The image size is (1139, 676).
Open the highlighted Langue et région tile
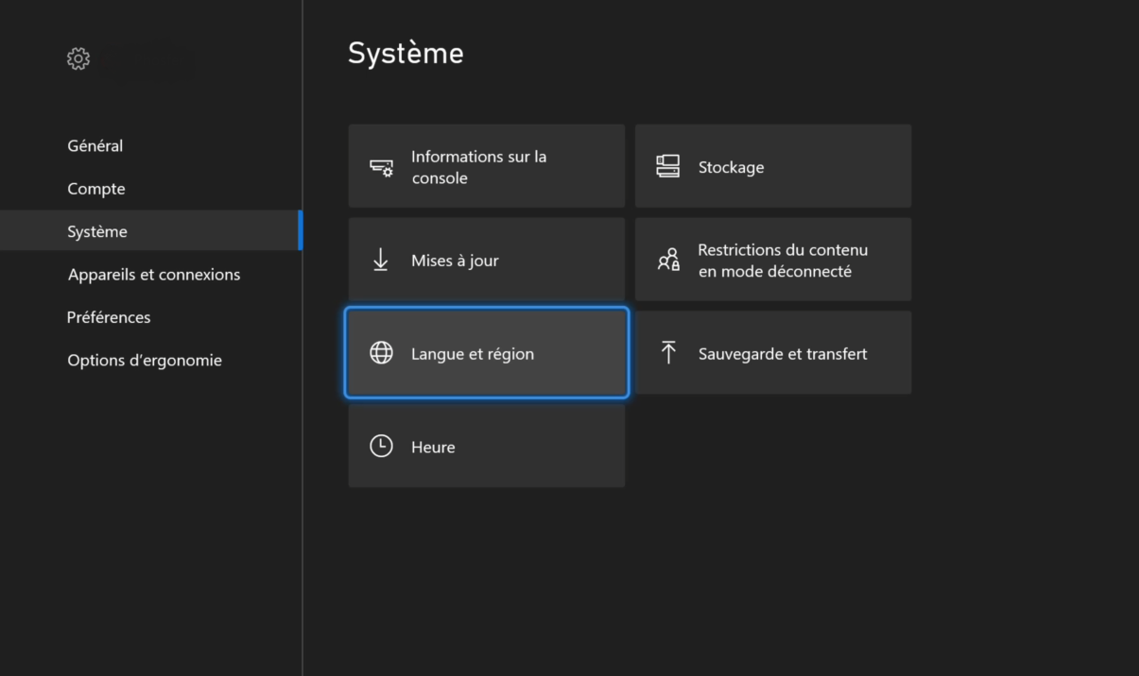point(486,353)
